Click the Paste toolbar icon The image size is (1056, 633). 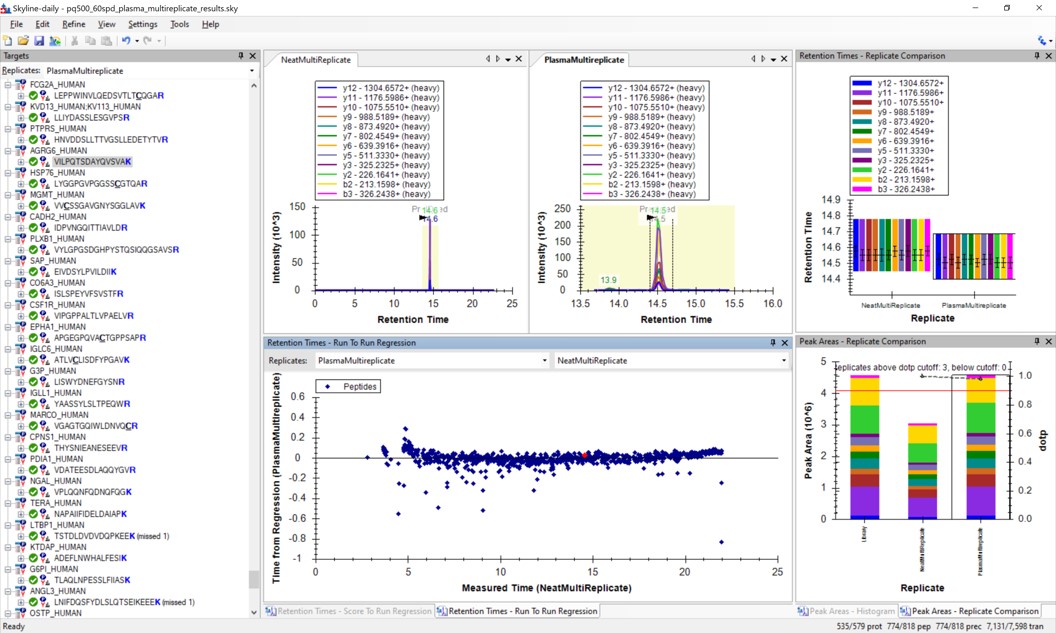pyautogui.click(x=106, y=41)
